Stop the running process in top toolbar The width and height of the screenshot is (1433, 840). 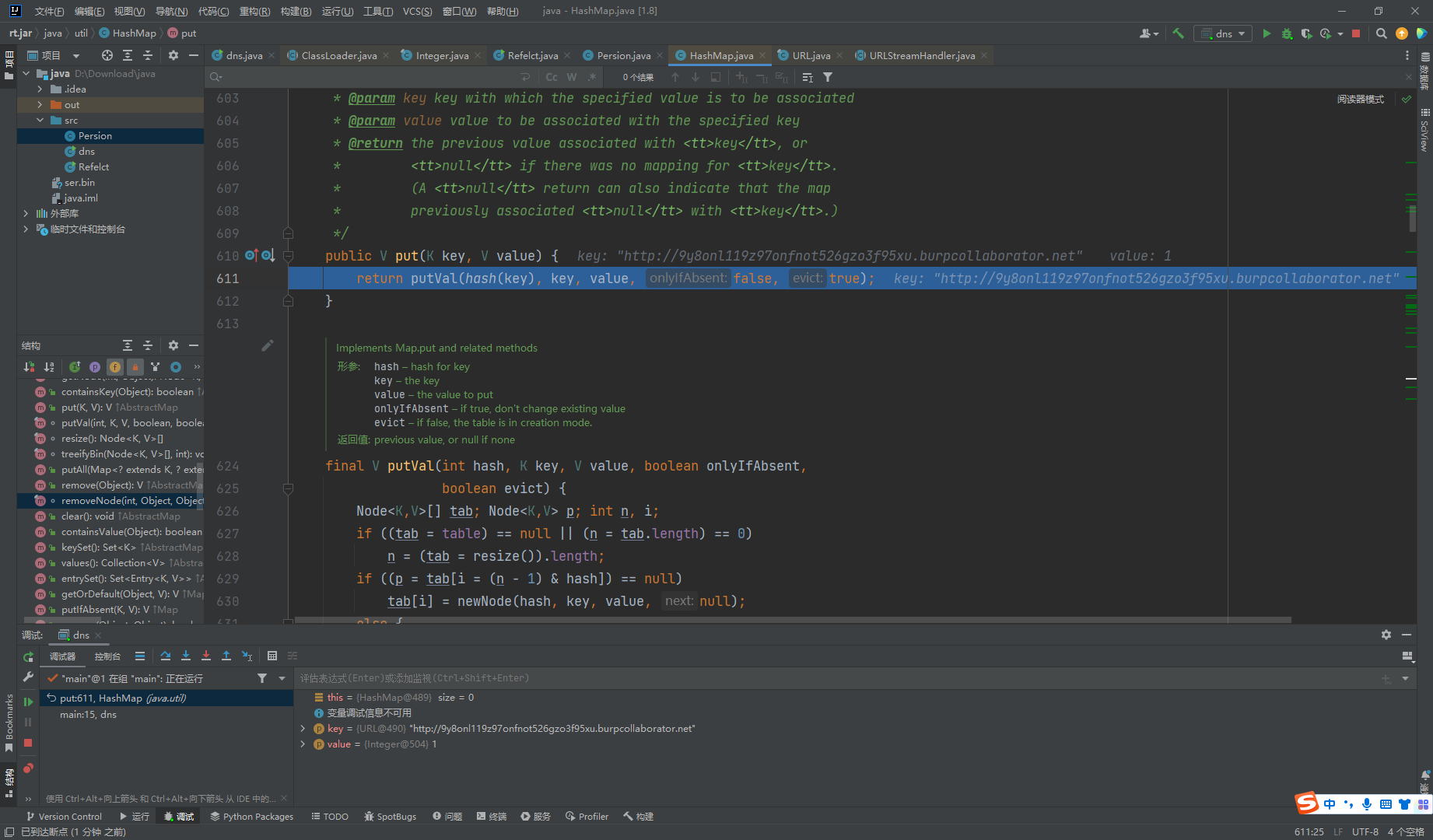[x=1356, y=33]
